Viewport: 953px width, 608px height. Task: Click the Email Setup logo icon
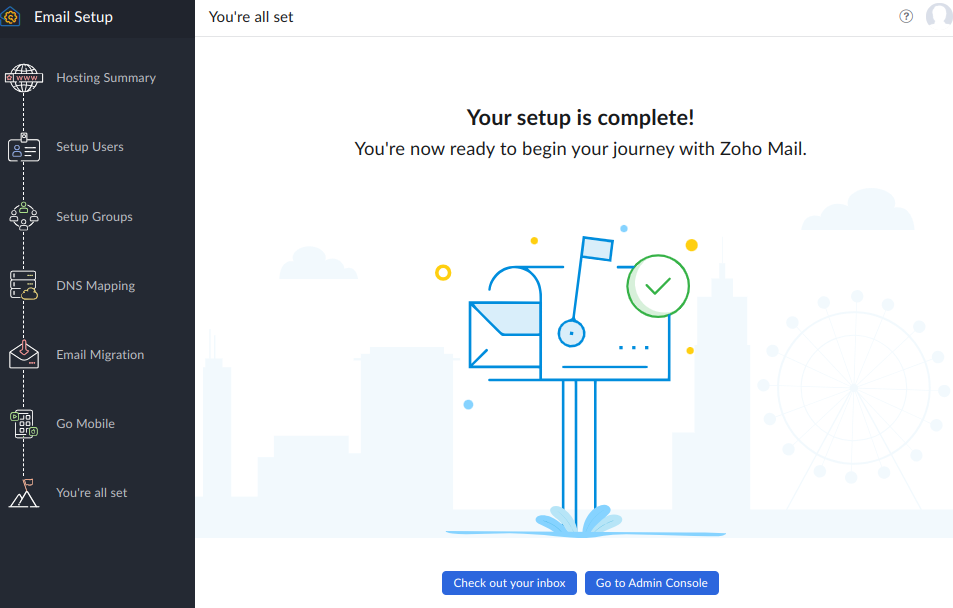coord(11,17)
